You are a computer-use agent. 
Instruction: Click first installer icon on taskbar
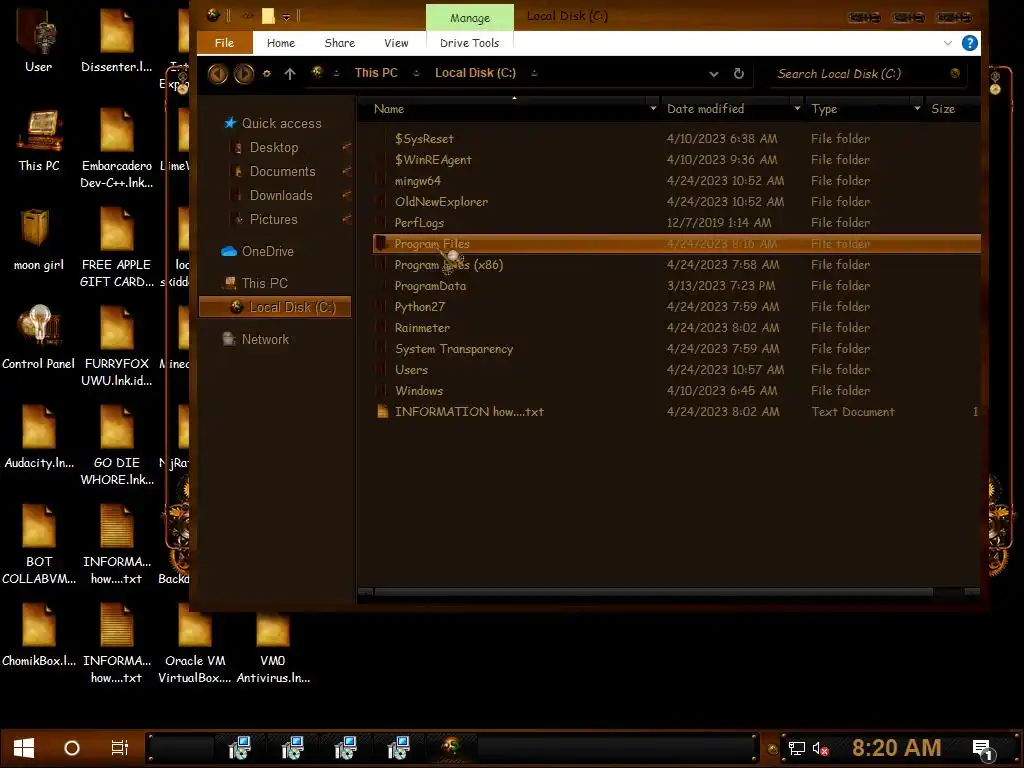coord(240,748)
